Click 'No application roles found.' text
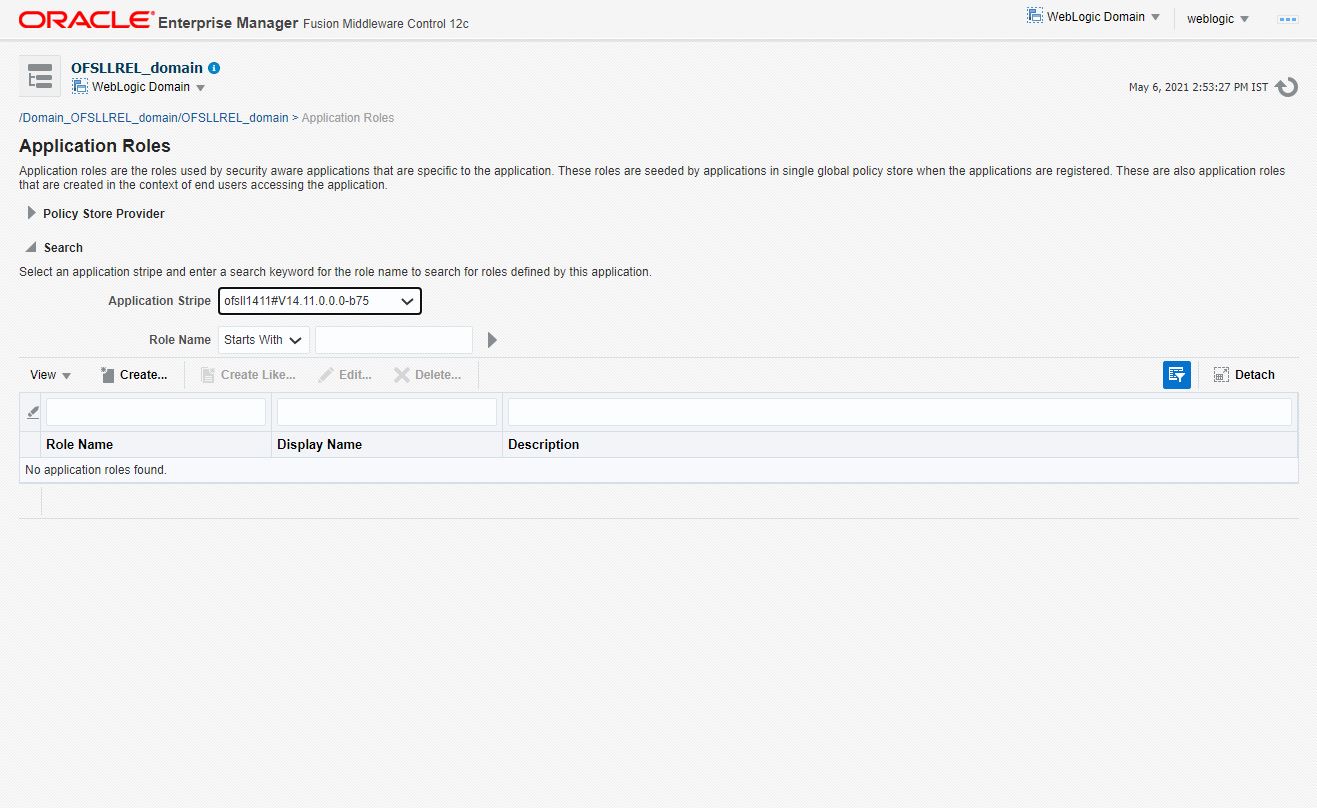 tap(96, 470)
